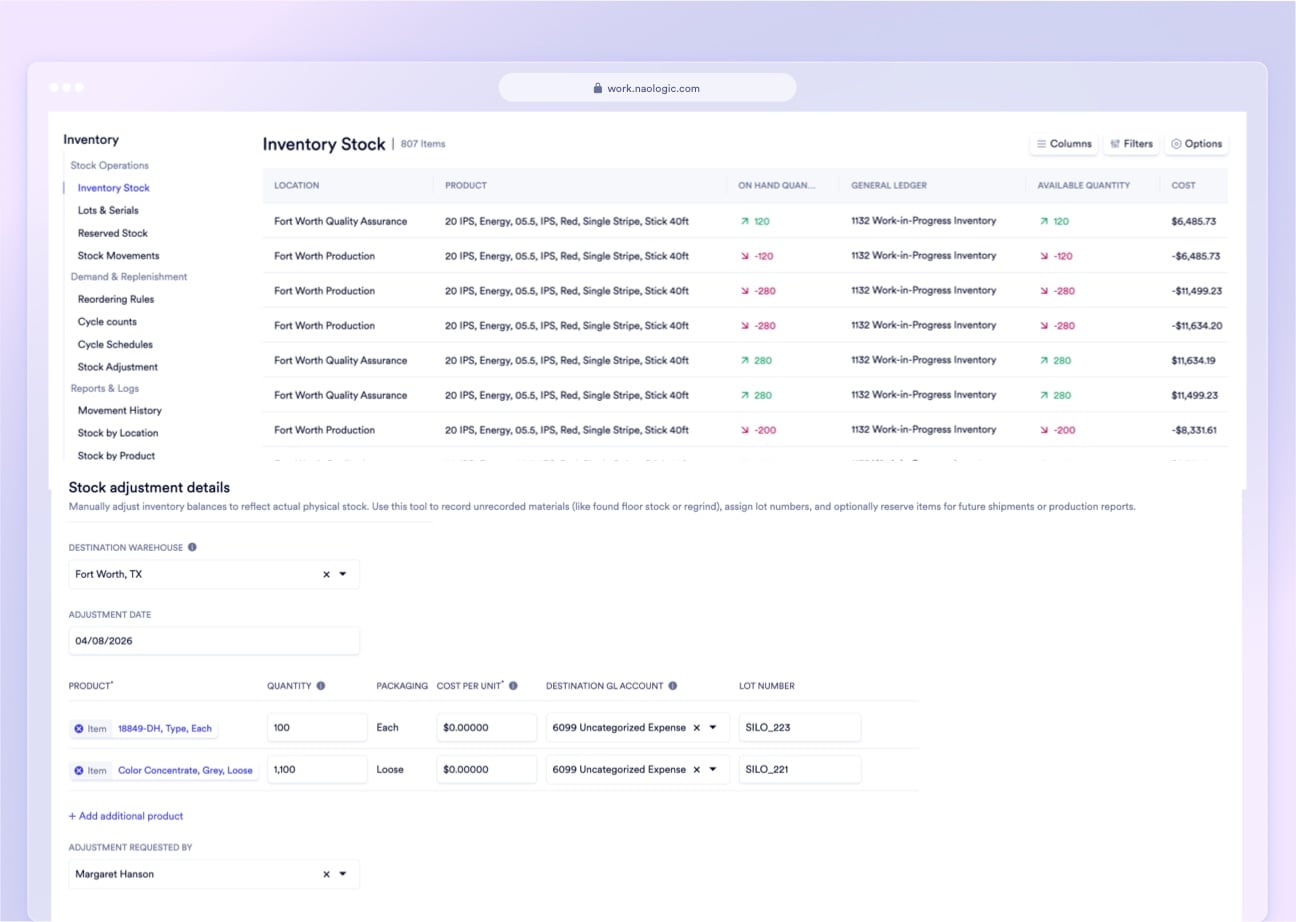Viewport: 1296px width, 922px height.
Task: Click the info icon next to Cost Per Unit
Action: click(512, 686)
